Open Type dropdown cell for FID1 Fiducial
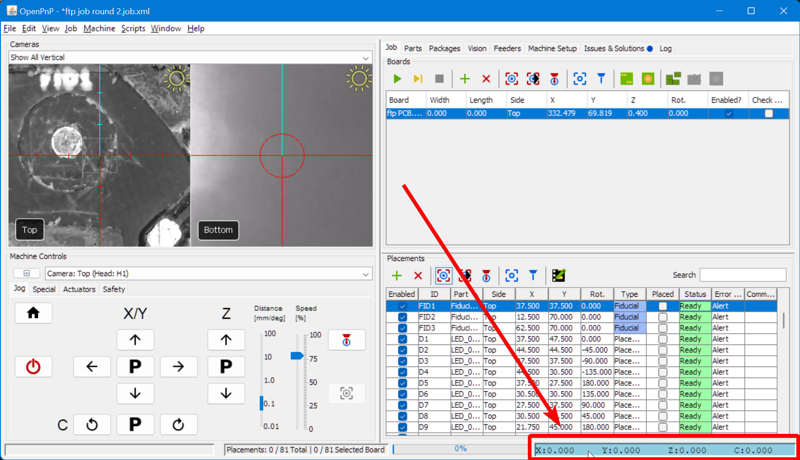Viewport: 800px width, 460px height. coord(629,306)
